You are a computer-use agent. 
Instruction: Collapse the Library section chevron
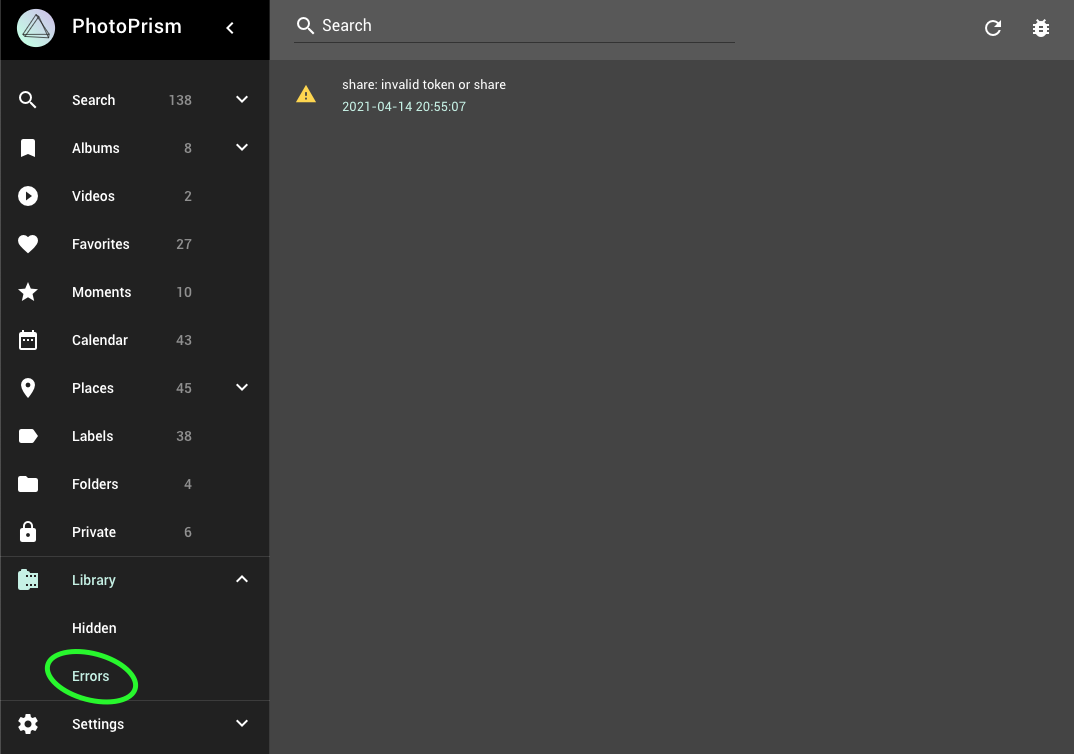point(242,579)
